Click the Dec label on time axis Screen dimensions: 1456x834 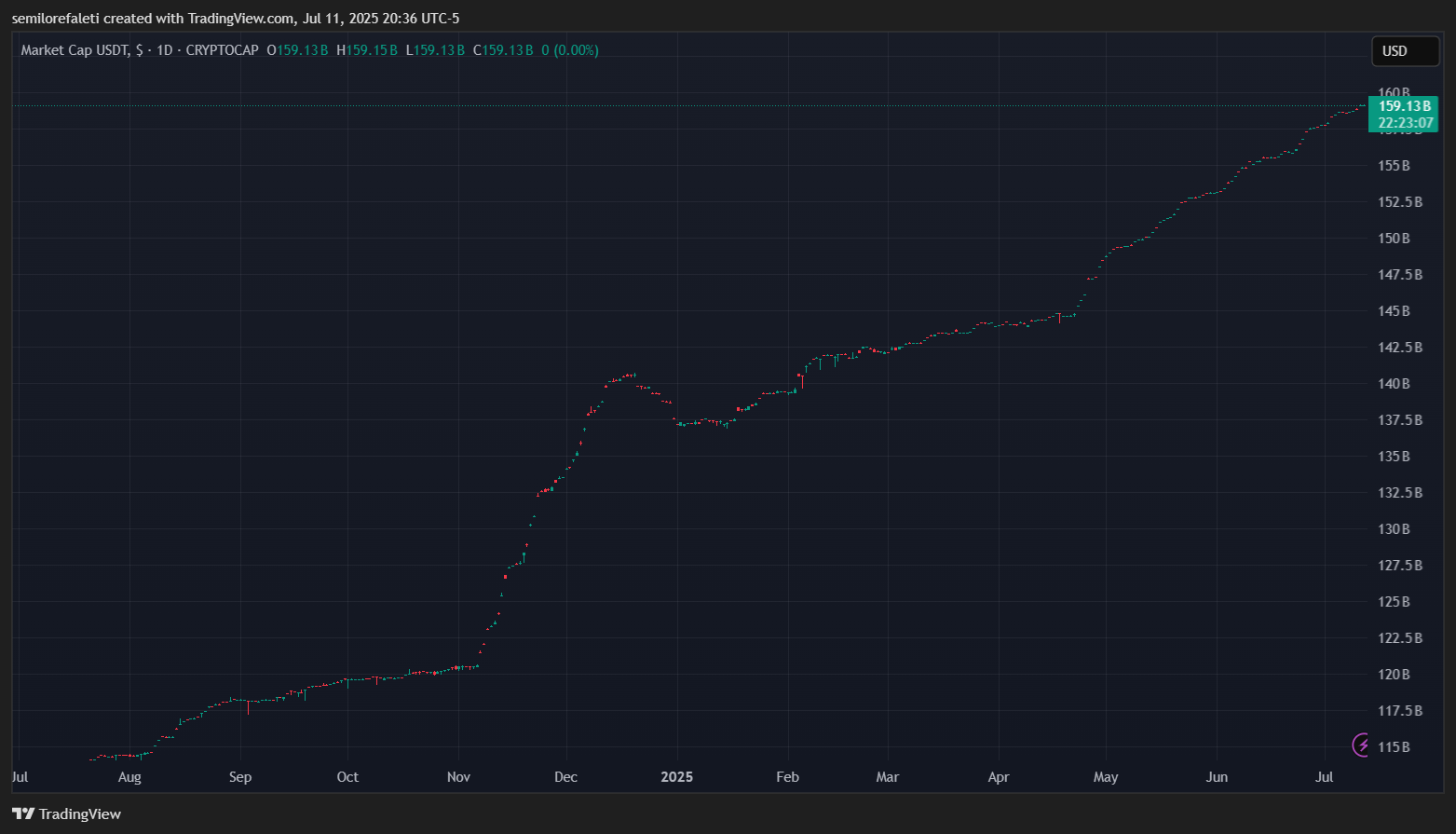565,777
